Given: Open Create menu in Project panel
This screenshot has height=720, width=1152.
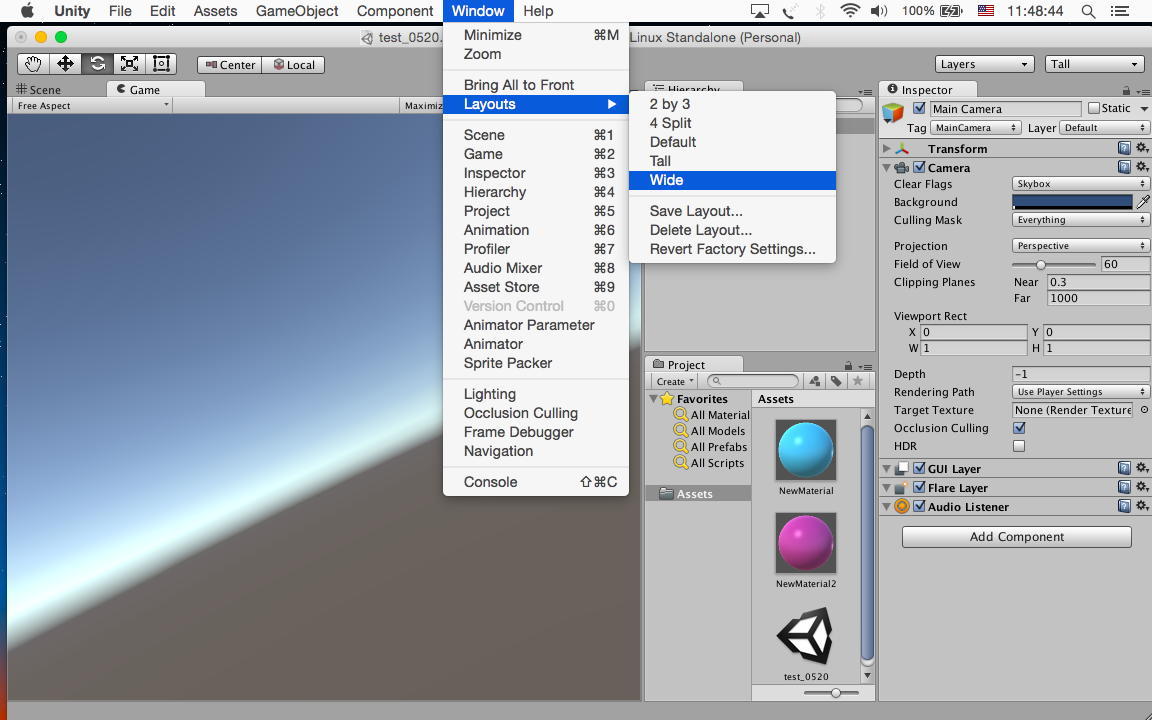Looking at the screenshot, I should (674, 381).
